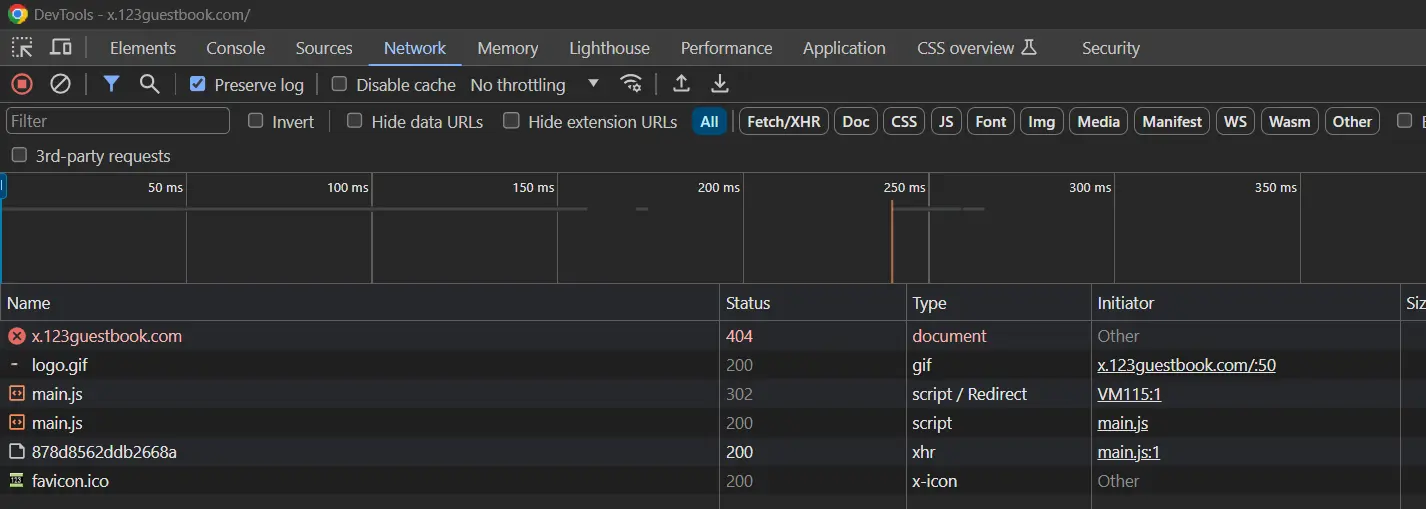The width and height of the screenshot is (1426, 509).
Task: Filter requests by CSS
Action: 904,121
